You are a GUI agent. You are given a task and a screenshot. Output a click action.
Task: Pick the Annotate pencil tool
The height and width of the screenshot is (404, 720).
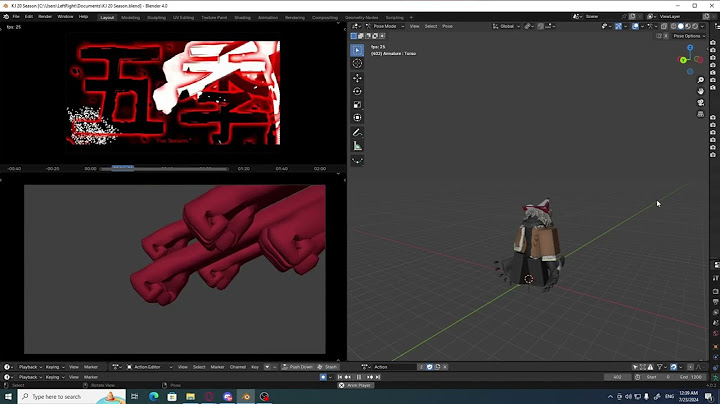tap(357, 133)
